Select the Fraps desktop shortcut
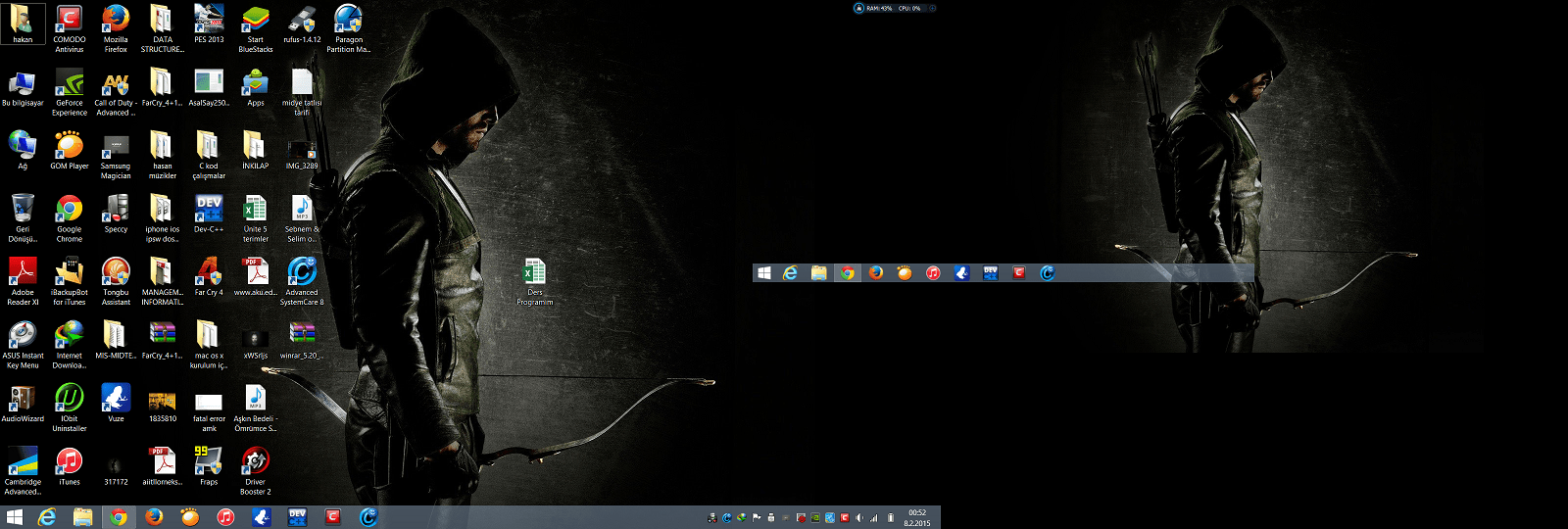1568x529 pixels. [209, 466]
